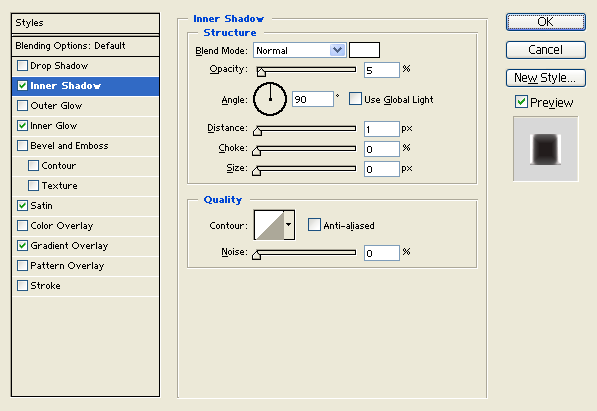Click the Size value field

pos(382,169)
